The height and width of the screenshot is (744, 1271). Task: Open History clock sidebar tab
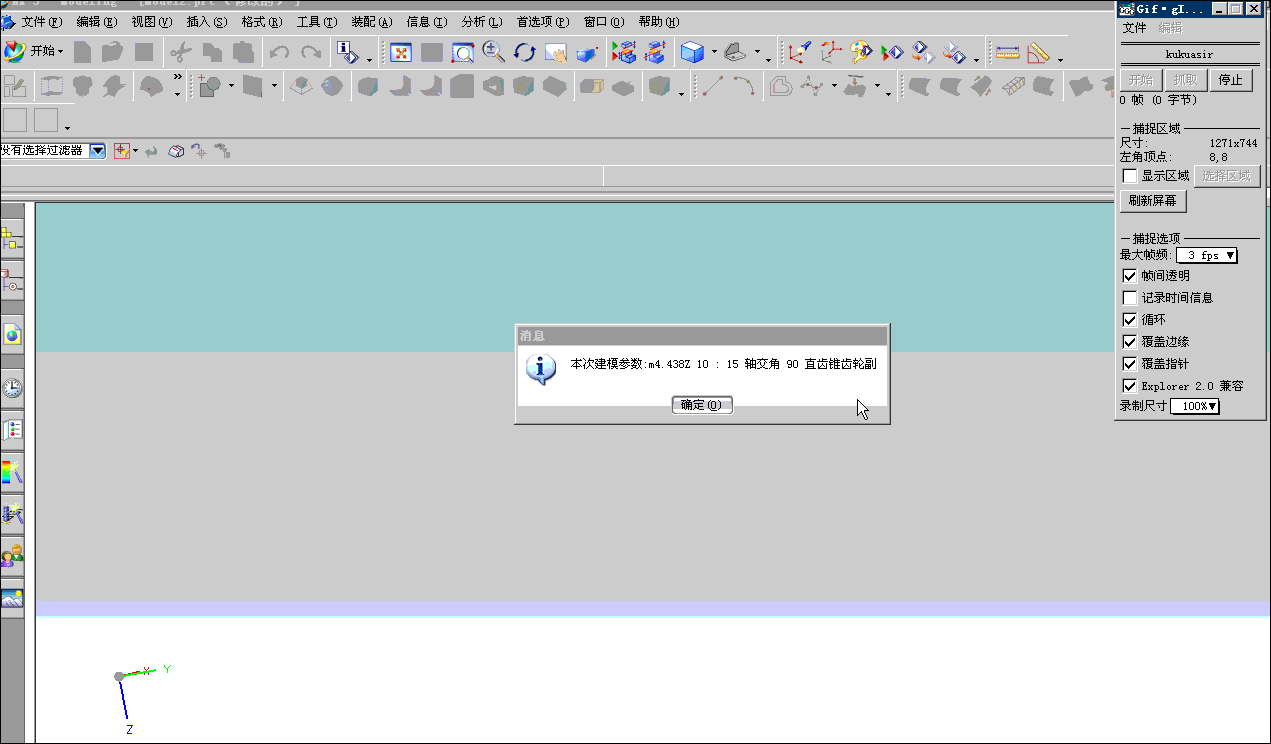click(12, 387)
